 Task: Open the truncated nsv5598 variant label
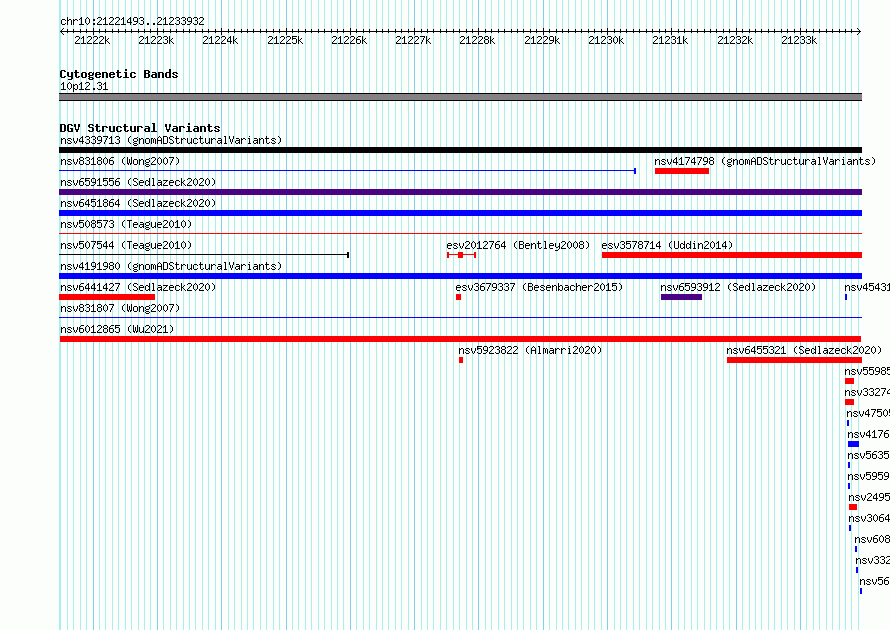[x=867, y=371]
